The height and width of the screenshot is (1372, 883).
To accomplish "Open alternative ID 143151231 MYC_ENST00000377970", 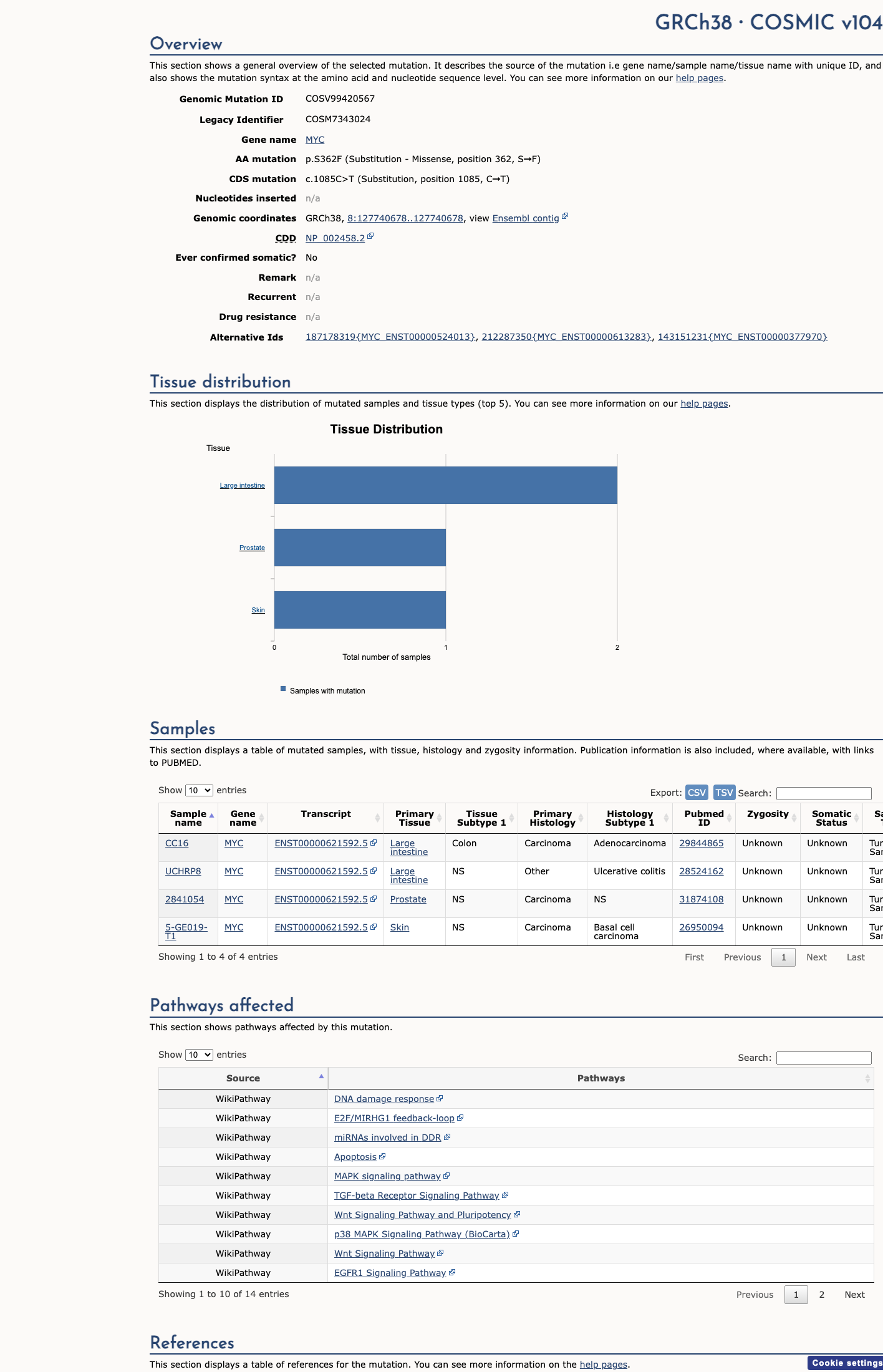I will [x=743, y=337].
